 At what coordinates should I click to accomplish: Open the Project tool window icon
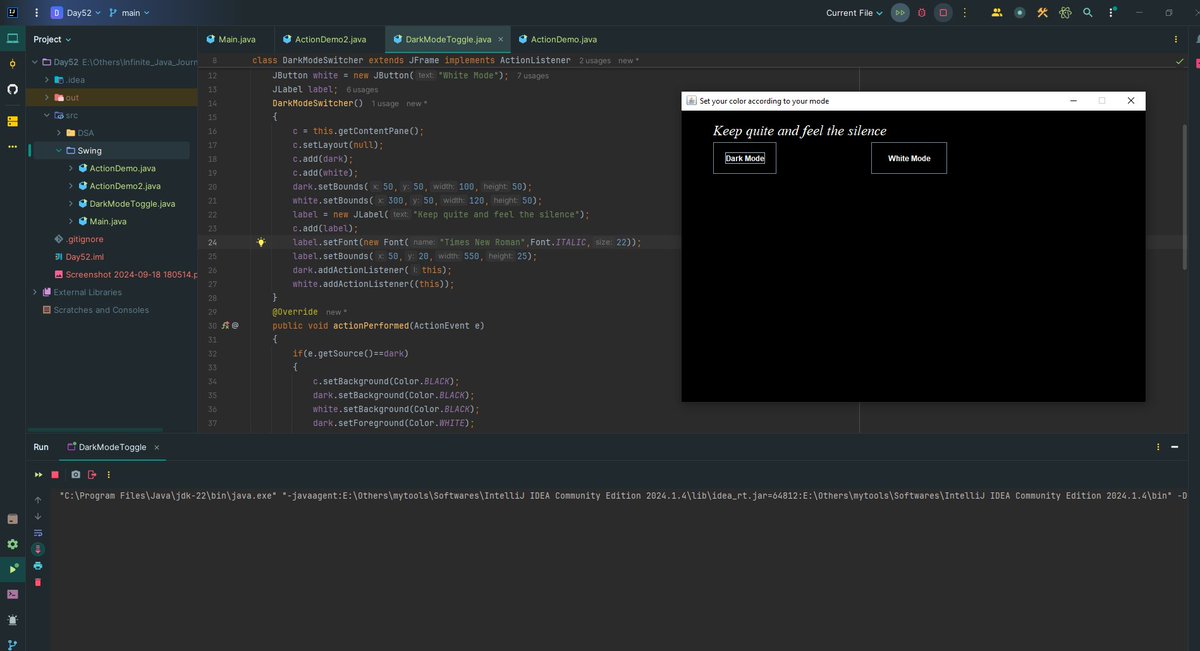click(13, 39)
